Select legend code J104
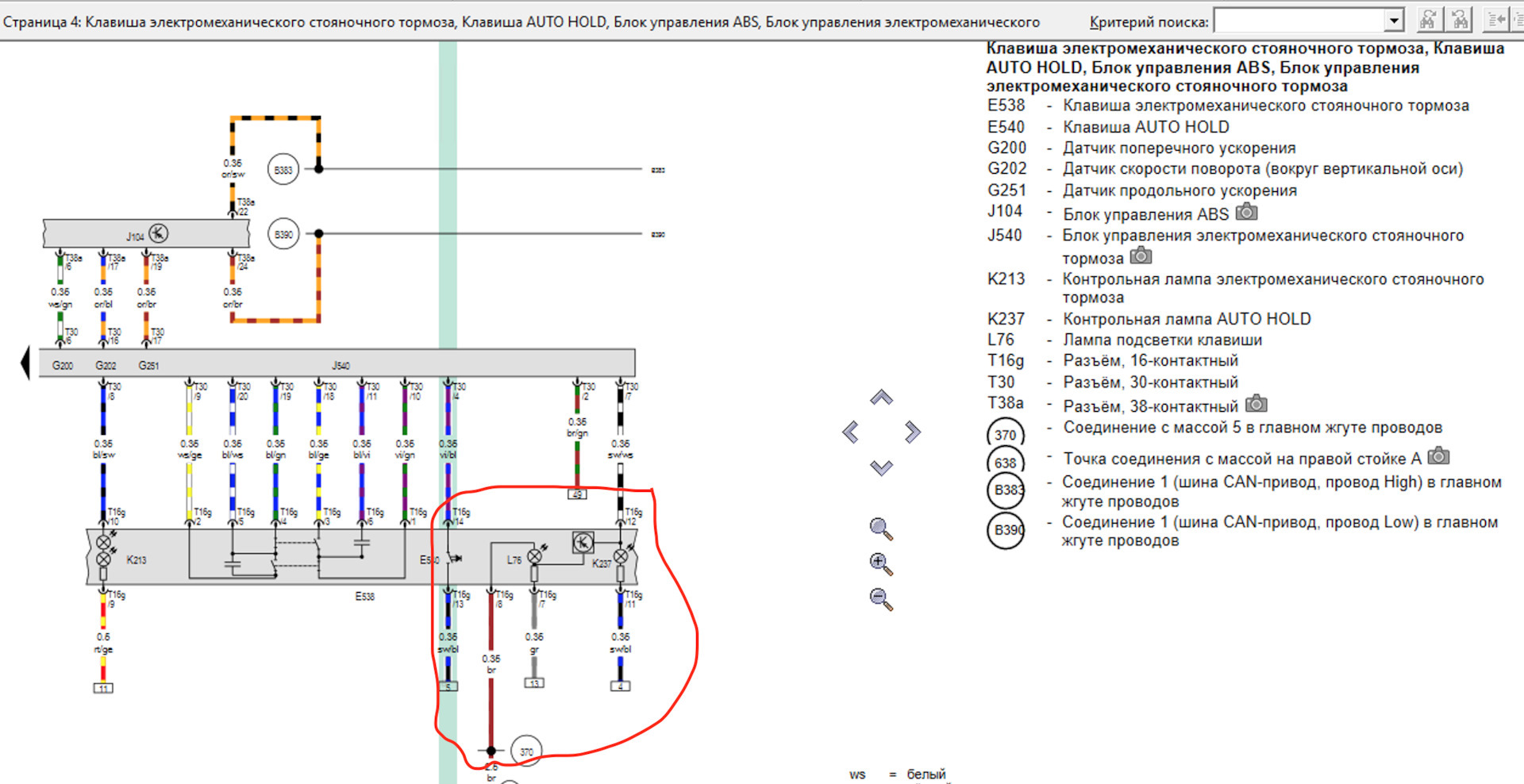Screen dimensions: 1524x784 tap(1005, 211)
